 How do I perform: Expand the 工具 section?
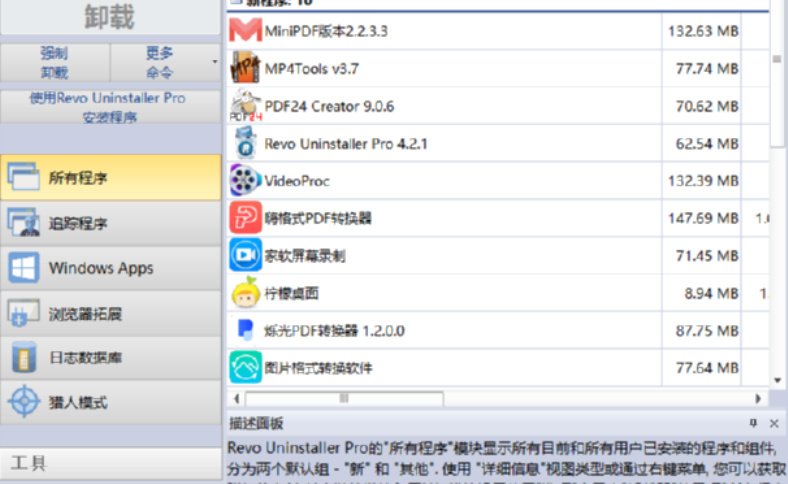(x=110, y=464)
